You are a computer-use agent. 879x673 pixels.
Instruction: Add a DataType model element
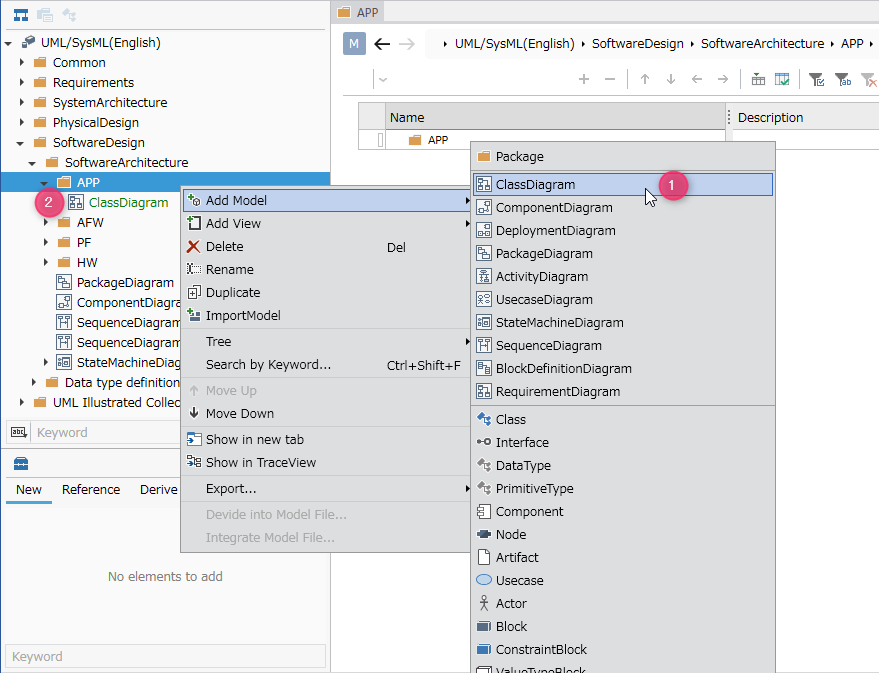coord(623,465)
